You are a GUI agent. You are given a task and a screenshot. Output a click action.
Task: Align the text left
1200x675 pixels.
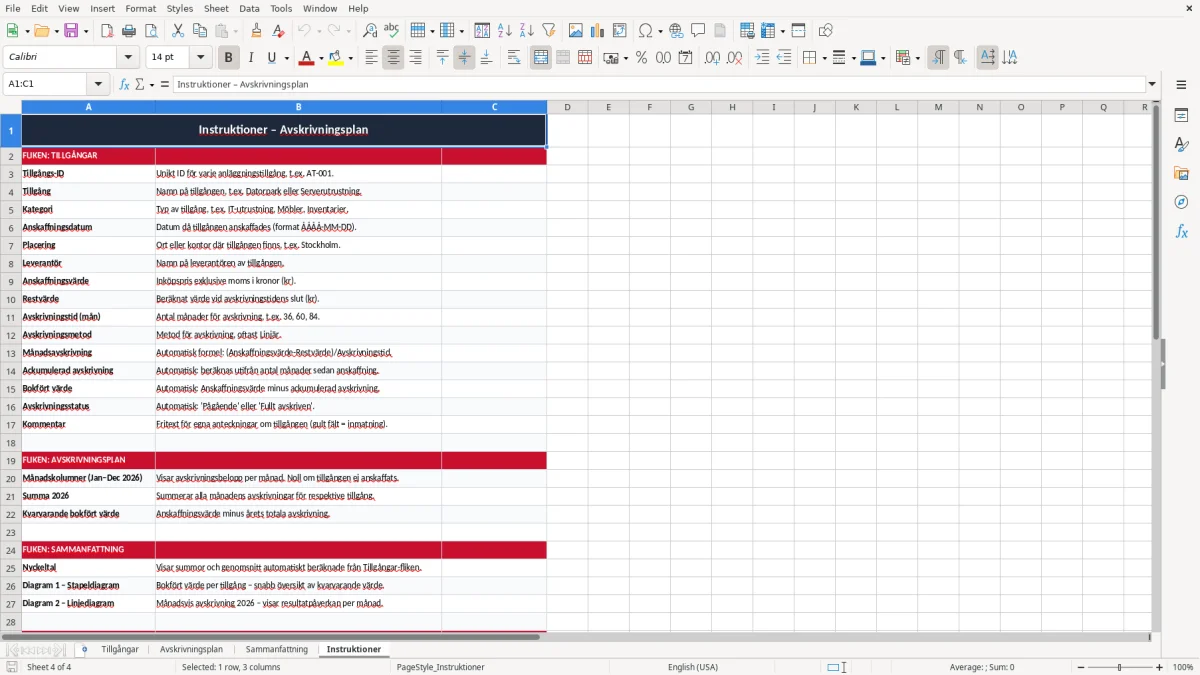point(371,58)
